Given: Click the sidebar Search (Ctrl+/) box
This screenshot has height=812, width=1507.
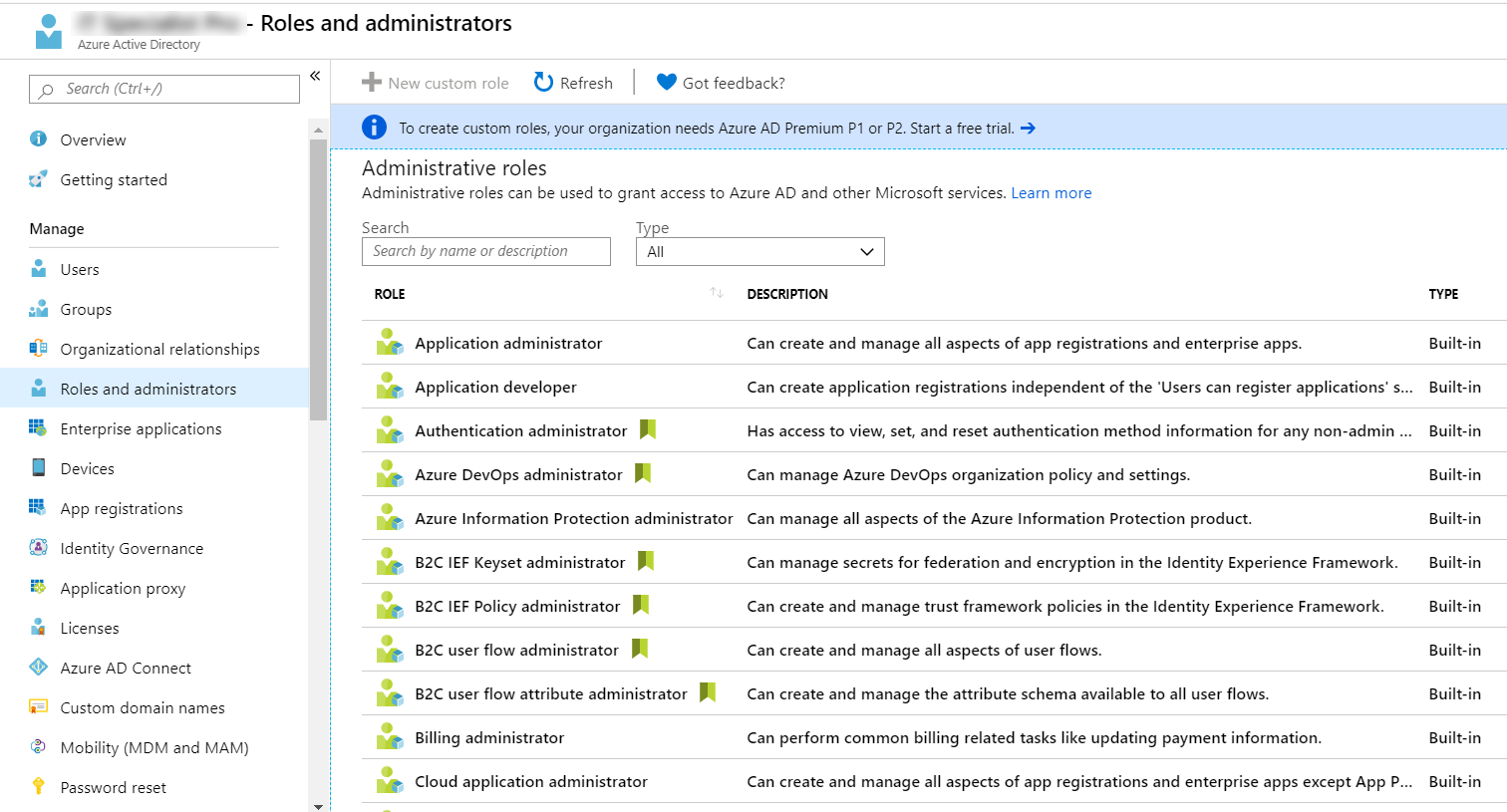Looking at the screenshot, I should pos(164,89).
